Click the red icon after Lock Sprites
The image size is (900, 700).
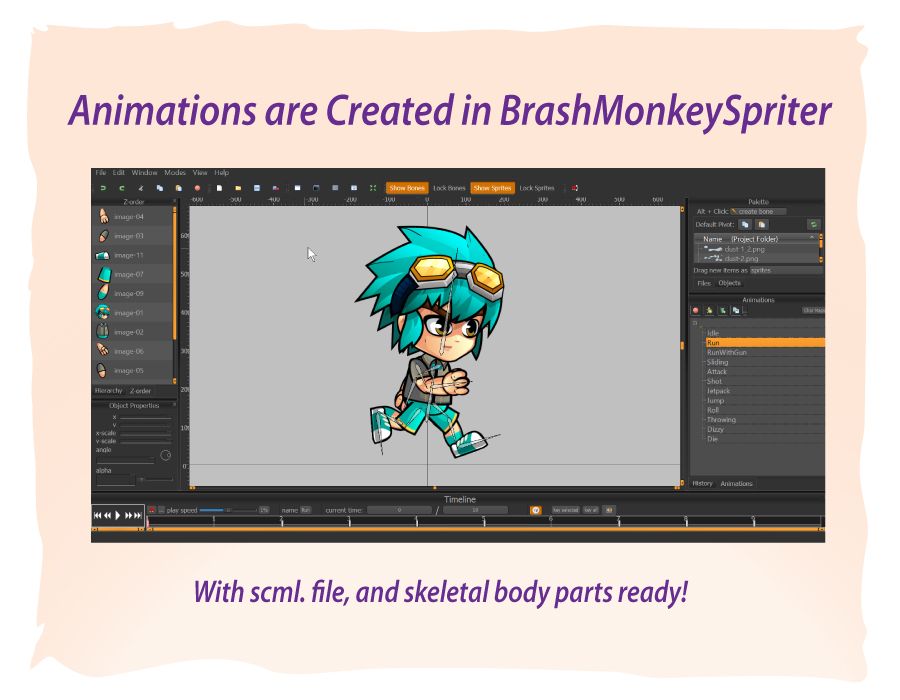coord(575,188)
